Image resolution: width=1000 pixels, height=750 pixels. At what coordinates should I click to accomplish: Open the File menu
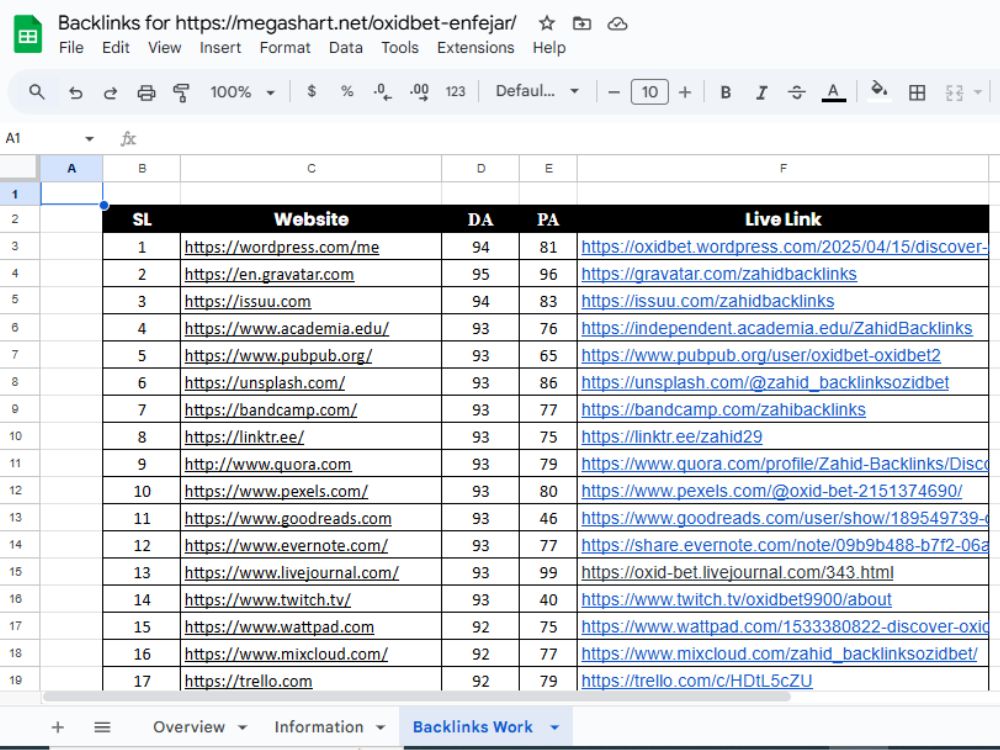71,48
